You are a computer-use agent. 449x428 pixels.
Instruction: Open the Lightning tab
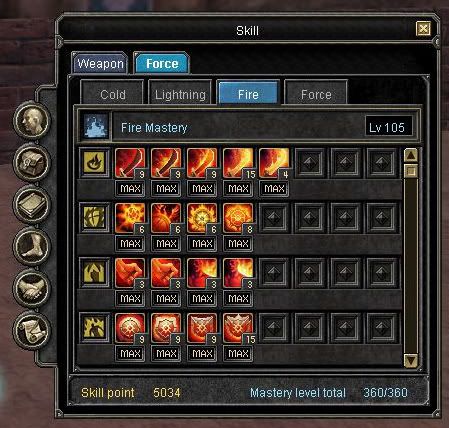(x=180, y=94)
